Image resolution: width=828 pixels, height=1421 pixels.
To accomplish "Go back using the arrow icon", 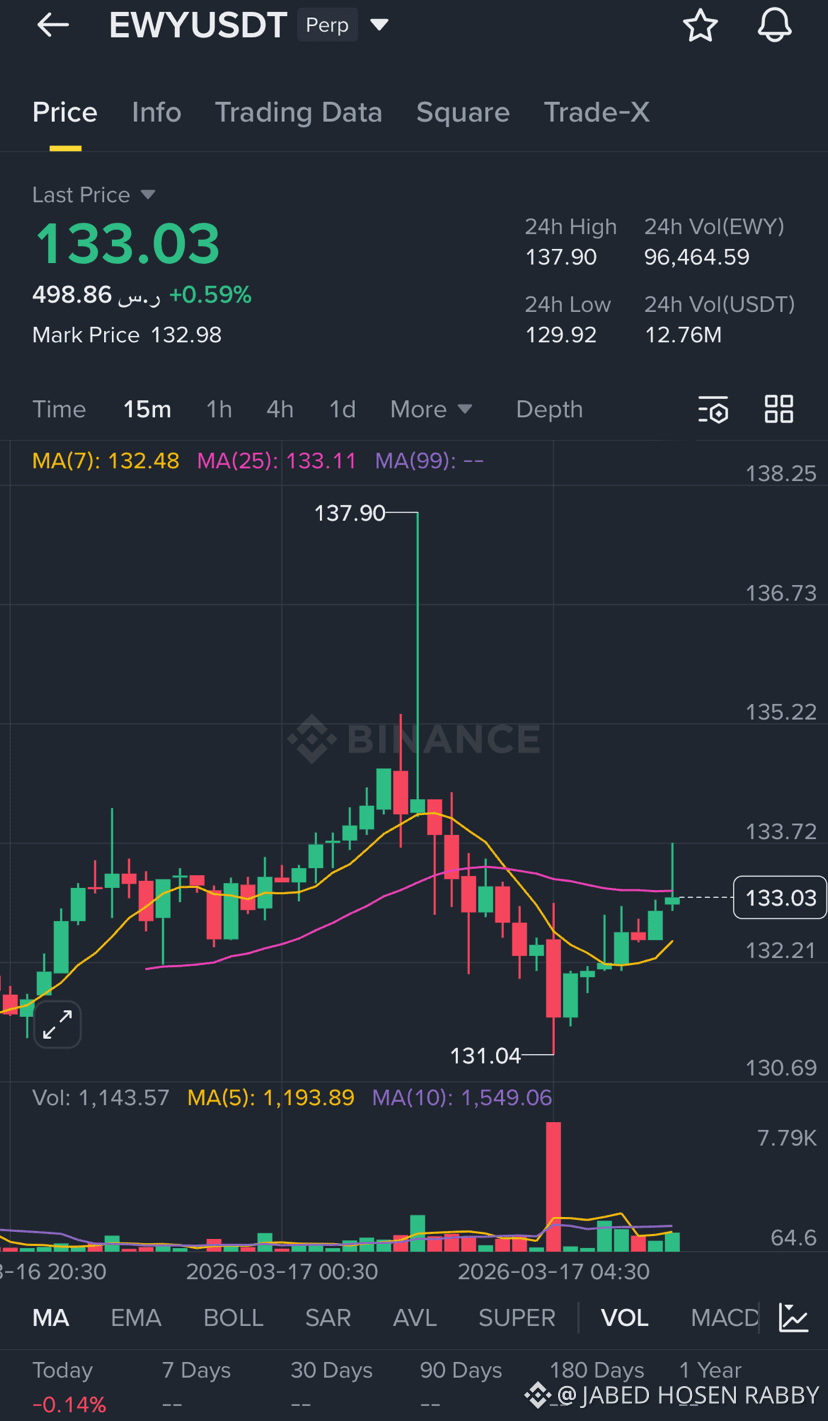I will pyautogui.click(x=53, y=25).
